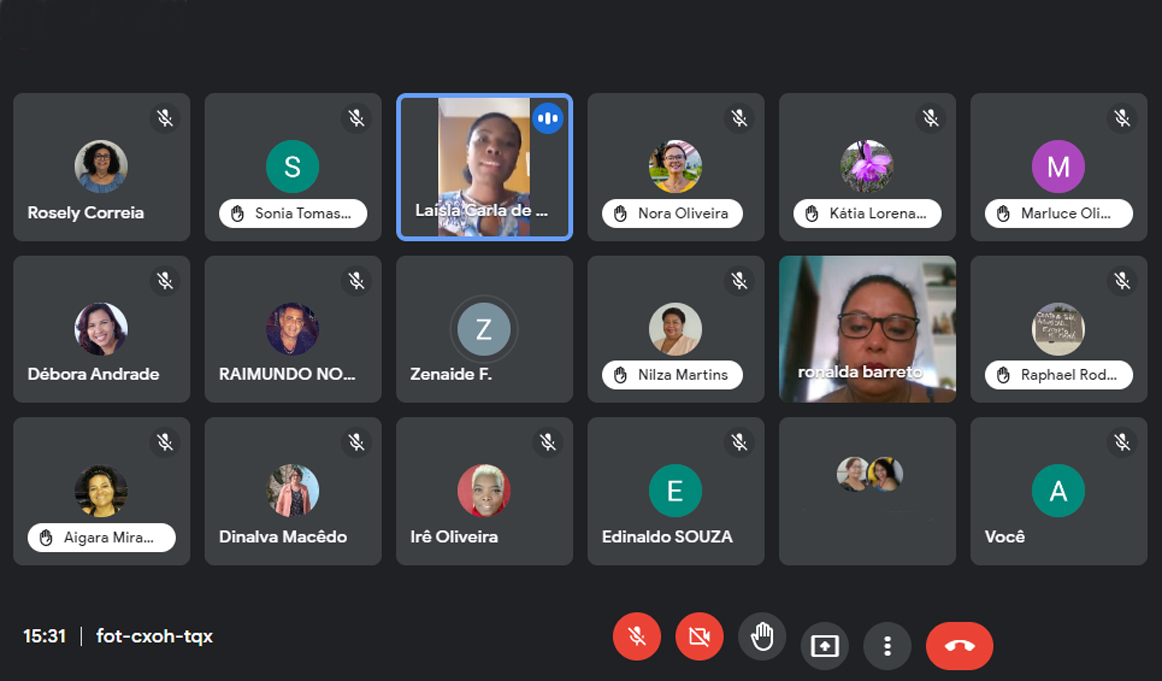Click Nora Oliveira raised hand badge

[672, 213]
